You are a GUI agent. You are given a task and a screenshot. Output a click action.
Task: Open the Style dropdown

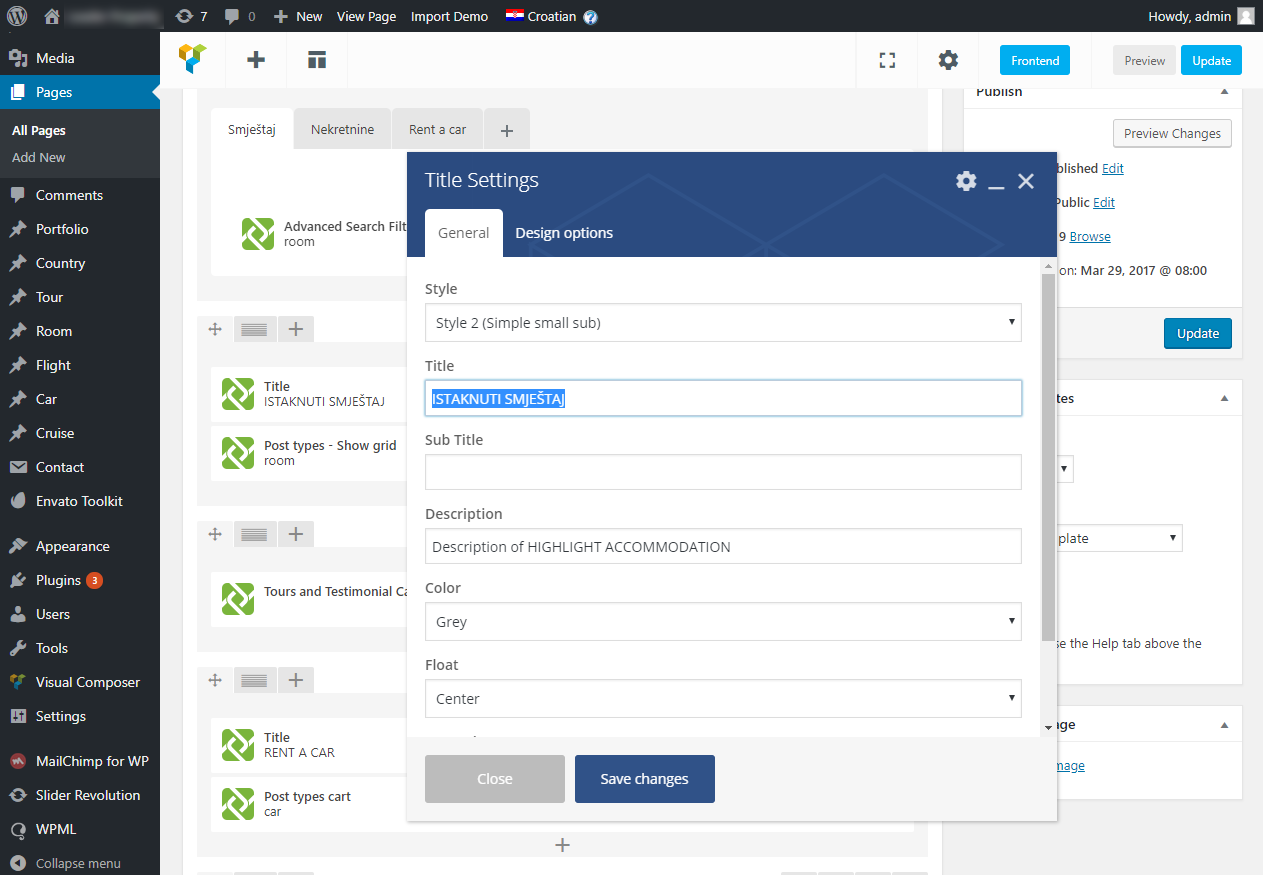722,323
